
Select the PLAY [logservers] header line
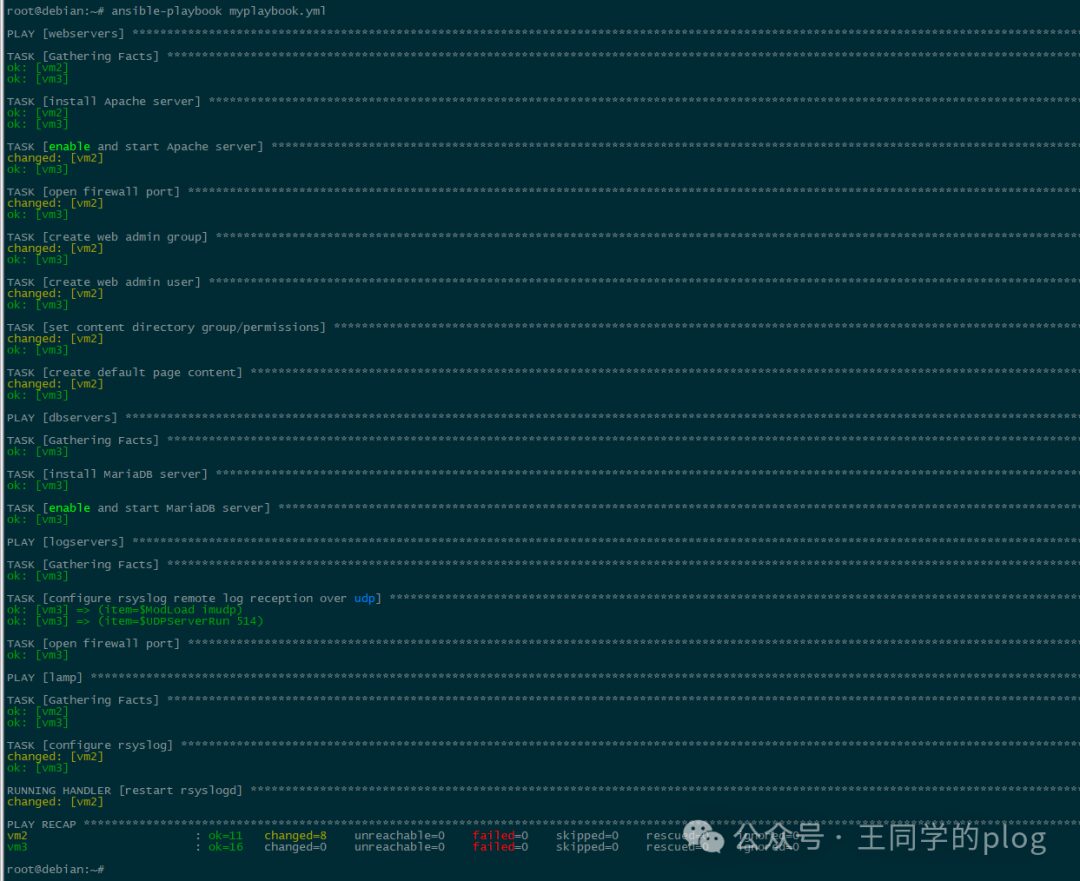click(x=543, y=542)
